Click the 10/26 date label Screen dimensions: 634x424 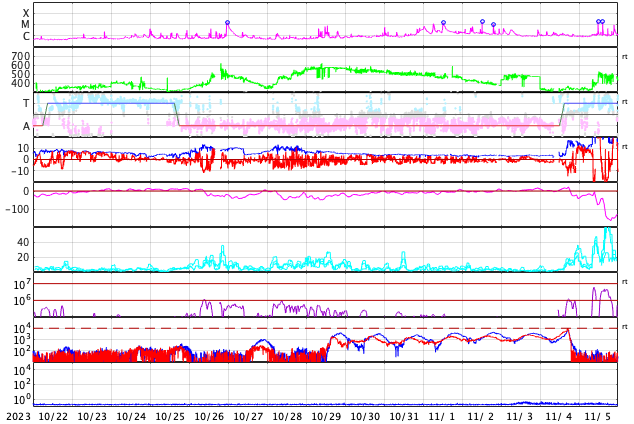(x=209, y=417)
